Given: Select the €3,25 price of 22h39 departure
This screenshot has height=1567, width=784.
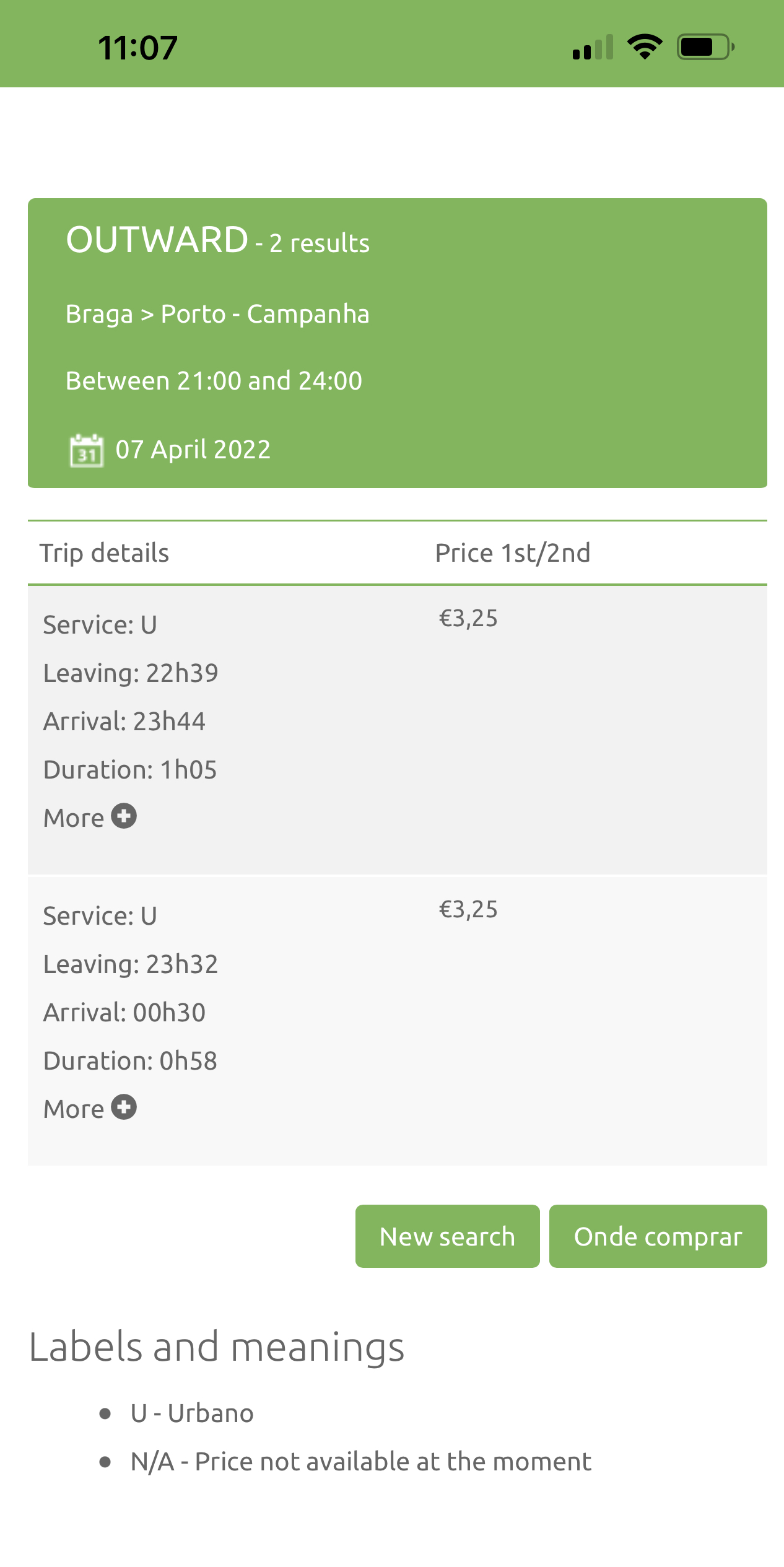Looking at the screenshot, I should (x=468, y=618).
